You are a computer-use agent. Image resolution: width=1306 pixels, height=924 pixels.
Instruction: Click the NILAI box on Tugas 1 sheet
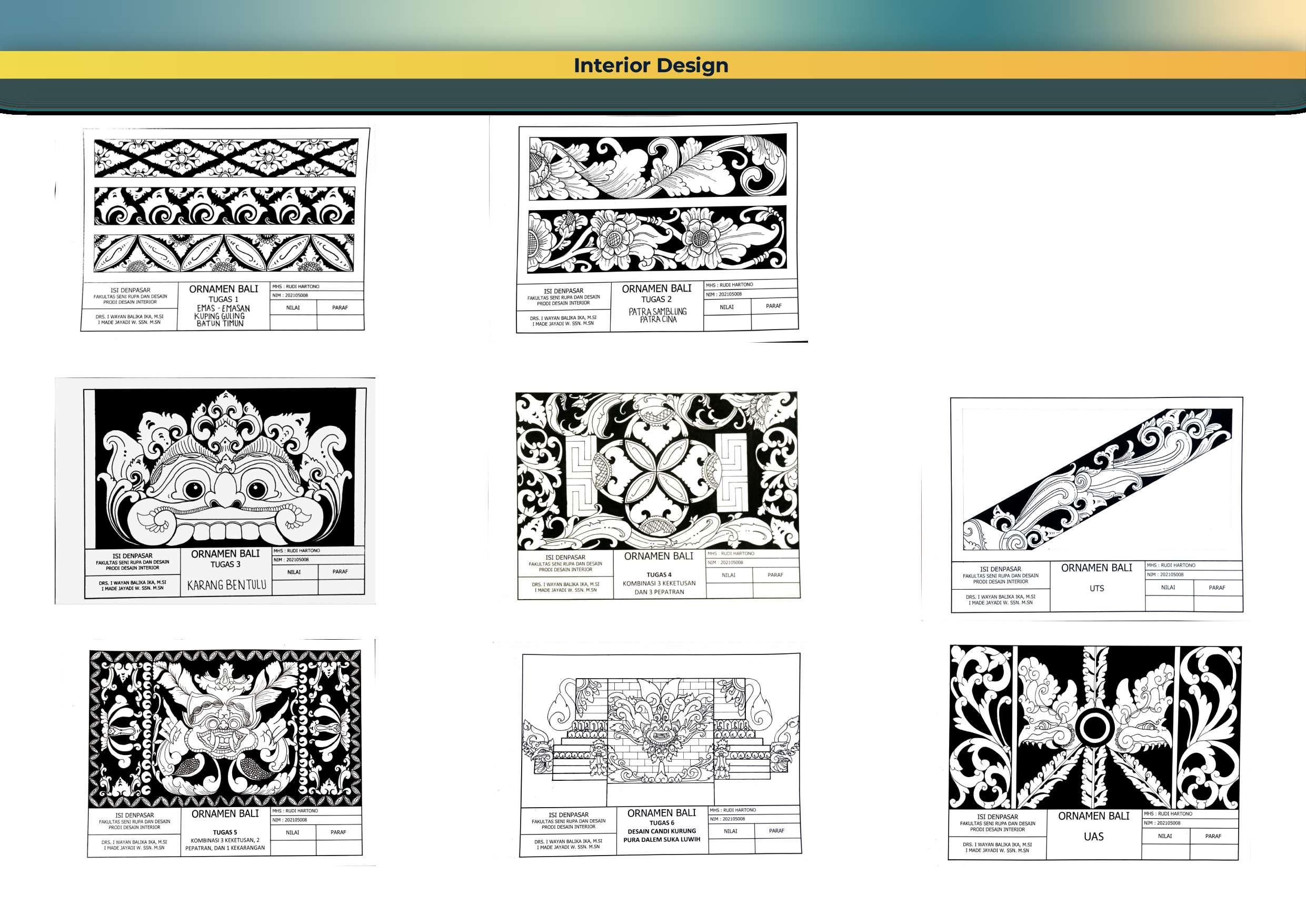coord(293,308)
